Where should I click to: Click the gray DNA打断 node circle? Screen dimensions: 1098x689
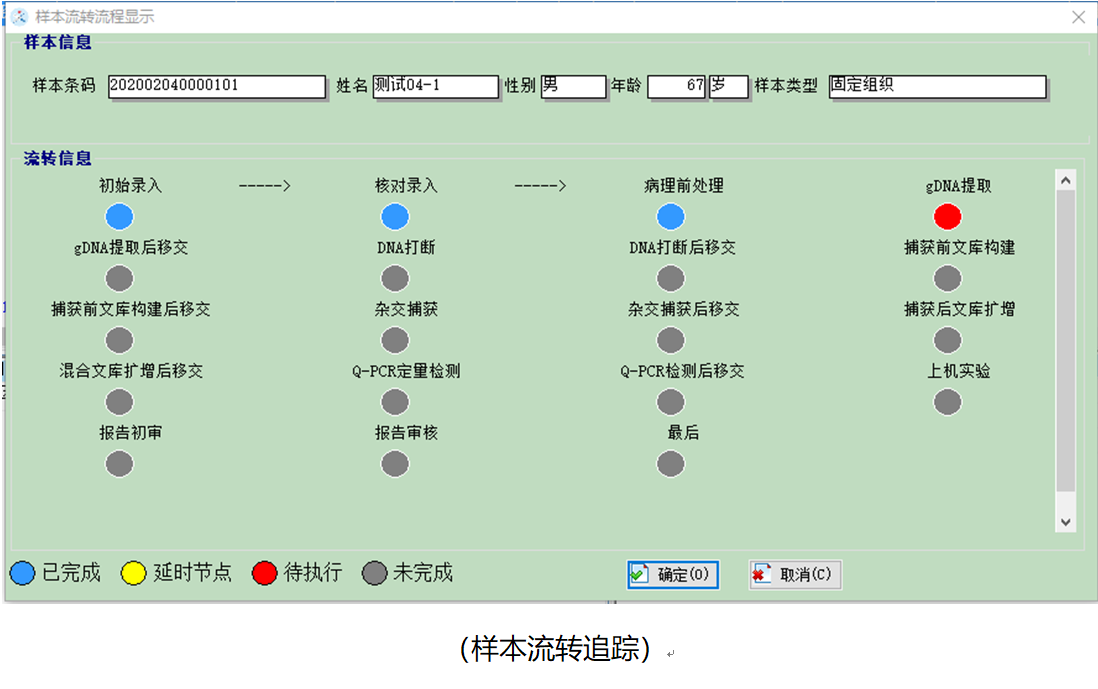[x=394, y=278]
